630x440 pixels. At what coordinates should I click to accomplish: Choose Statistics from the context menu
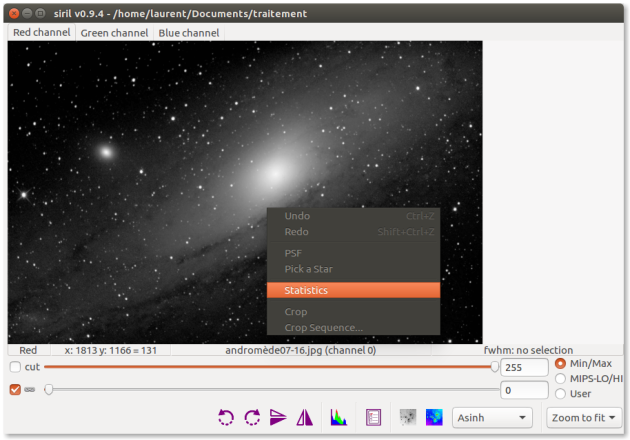pos(353,290)
